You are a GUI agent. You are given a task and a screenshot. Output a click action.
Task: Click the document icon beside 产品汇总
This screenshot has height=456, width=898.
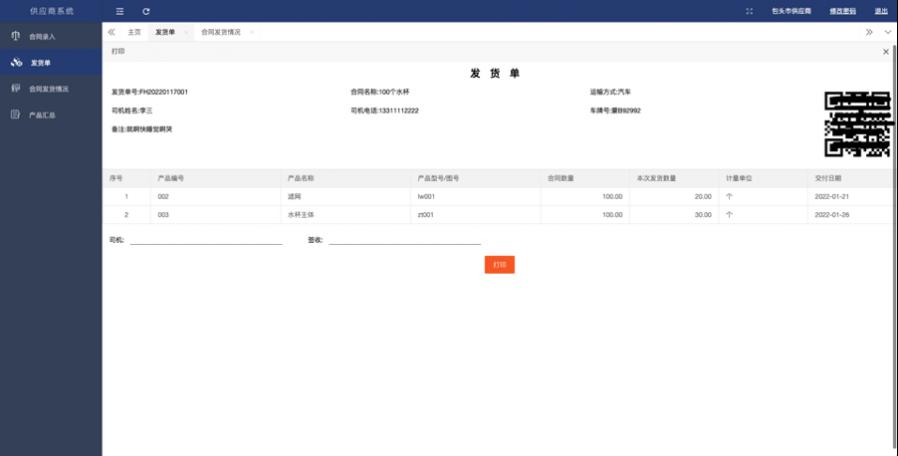coord(15,115)
